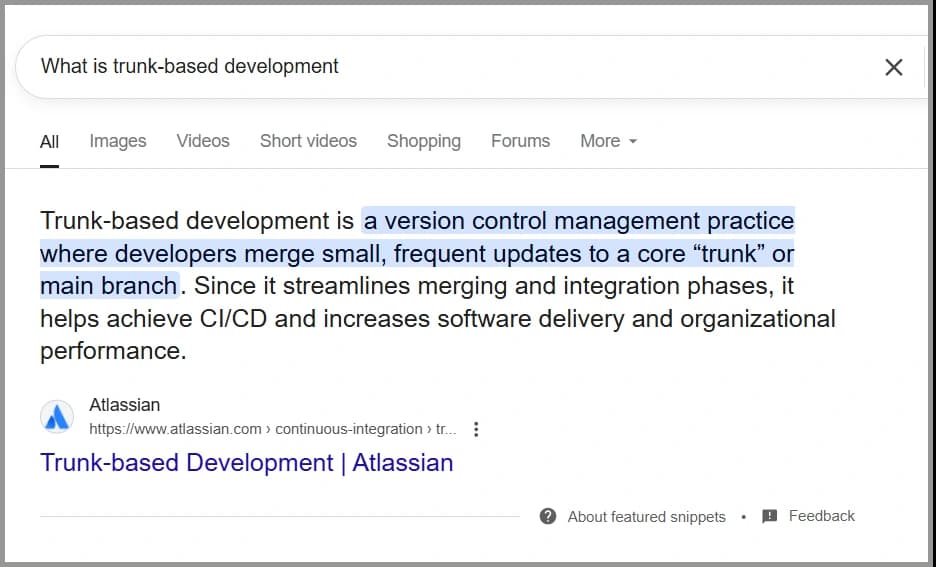Screen dimensions: 936x567
Task: Select the Shopping tab
Action: click(x=424, y=141)
